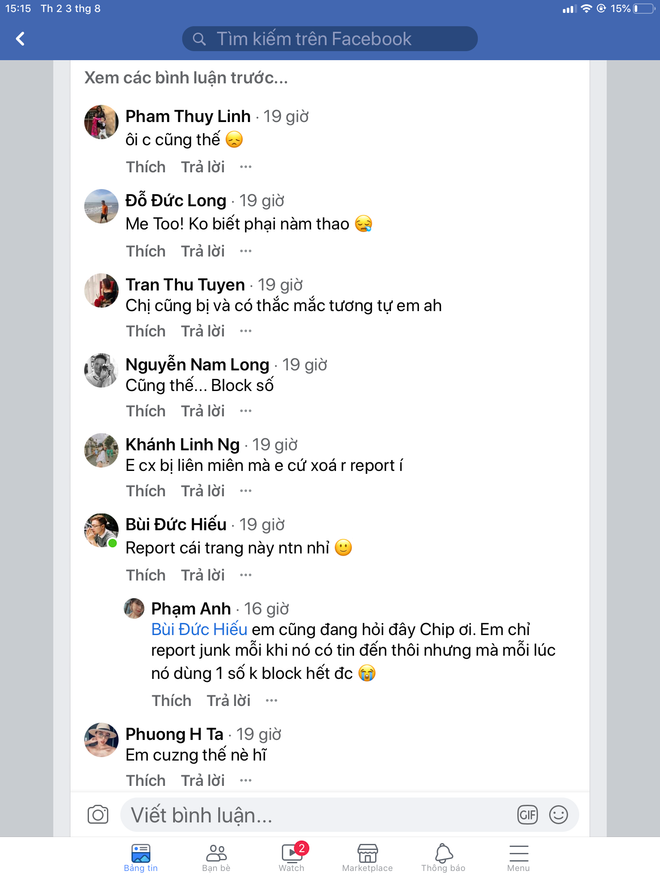The height and width of the screenshot is (880, 660).
Task: Tap the back arrow at top left
Action: coord(20,38)
